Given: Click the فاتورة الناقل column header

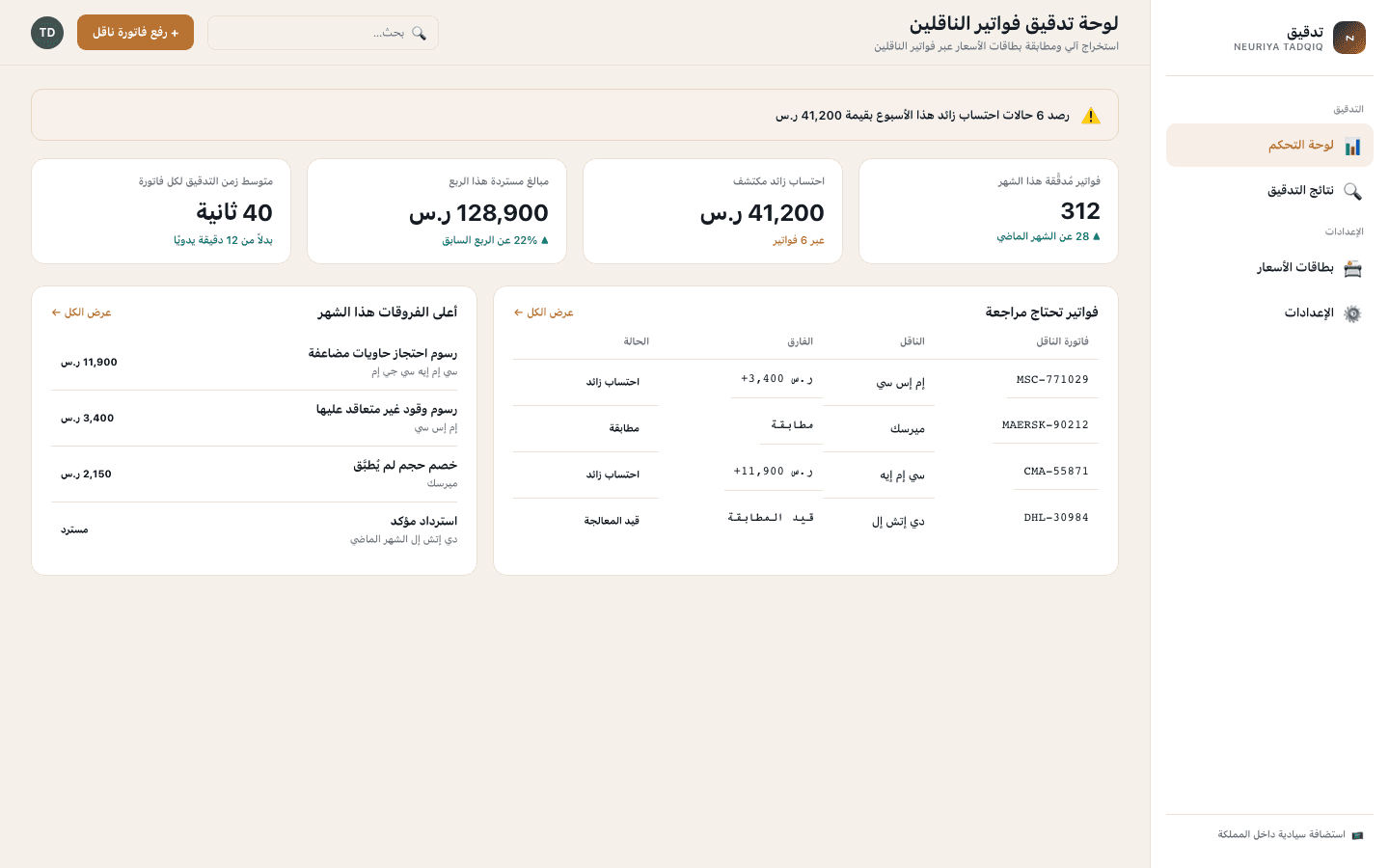Looking at the screenshot, I should pos(1062,341).
